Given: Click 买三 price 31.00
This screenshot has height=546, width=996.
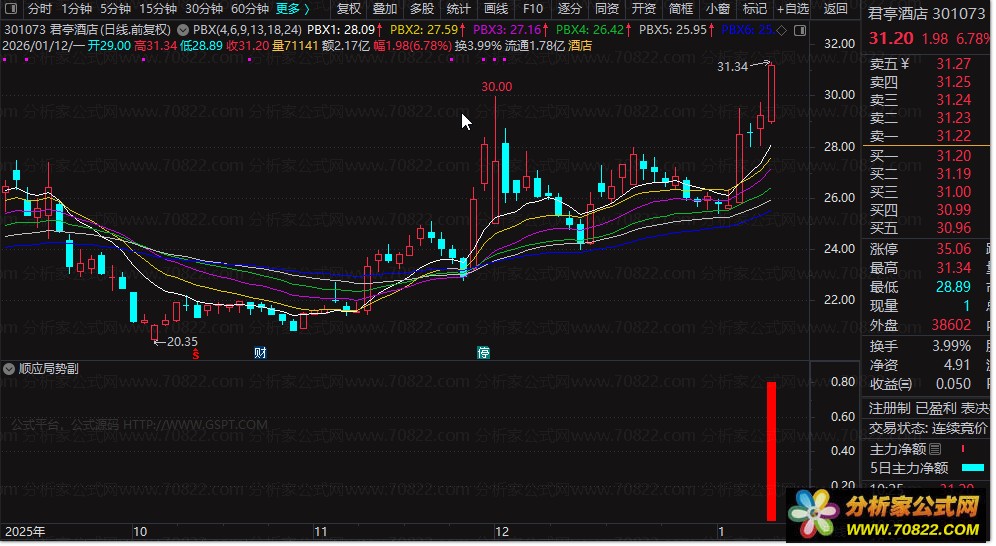Looking at the screenshot, I should tap(953, 192).
